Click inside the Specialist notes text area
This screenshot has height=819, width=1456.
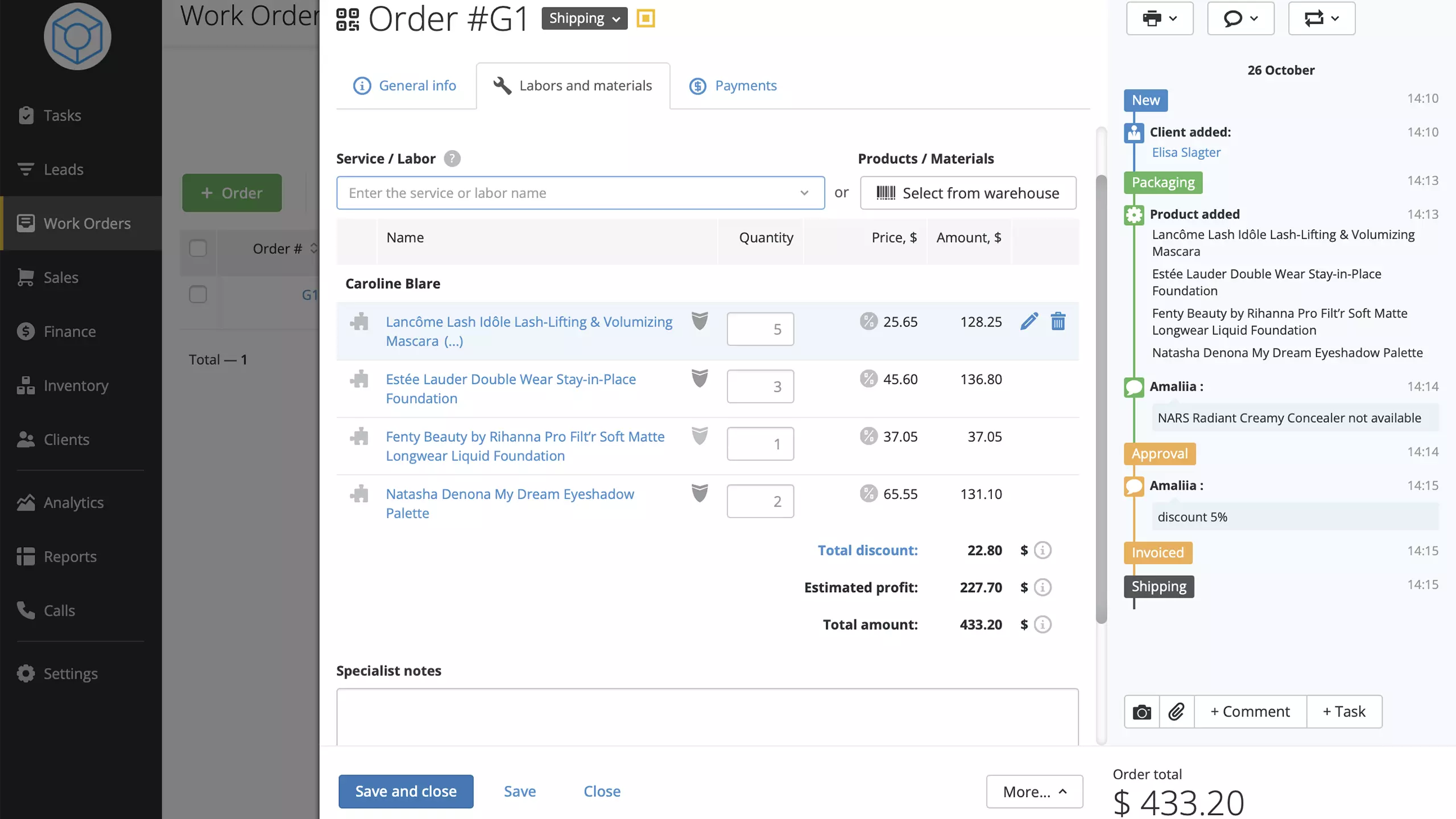coord(707,717)
